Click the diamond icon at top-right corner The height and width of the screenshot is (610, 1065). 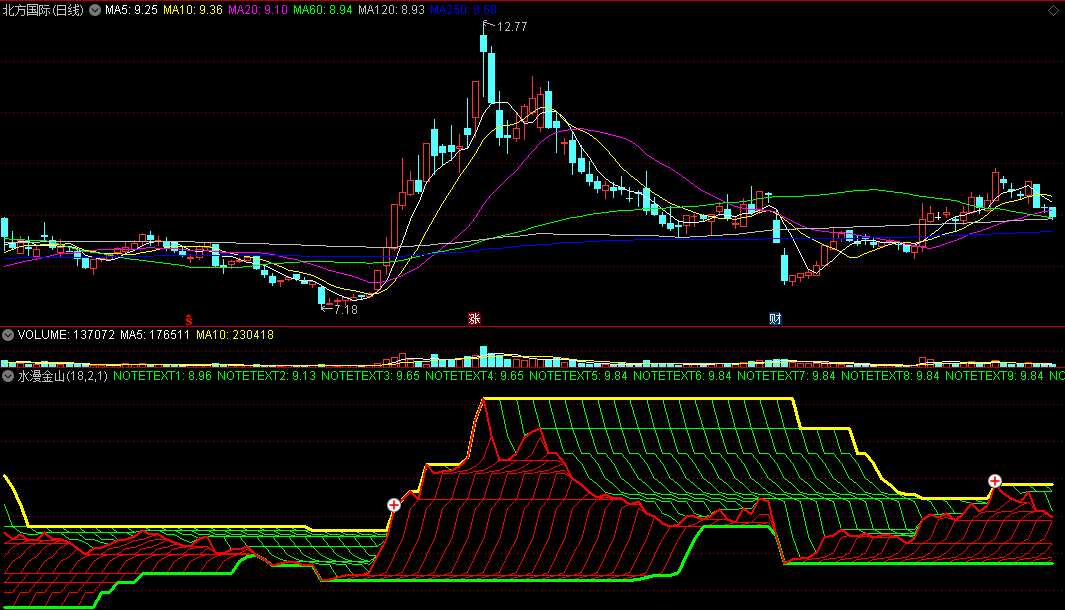(x=1053, y=10)
